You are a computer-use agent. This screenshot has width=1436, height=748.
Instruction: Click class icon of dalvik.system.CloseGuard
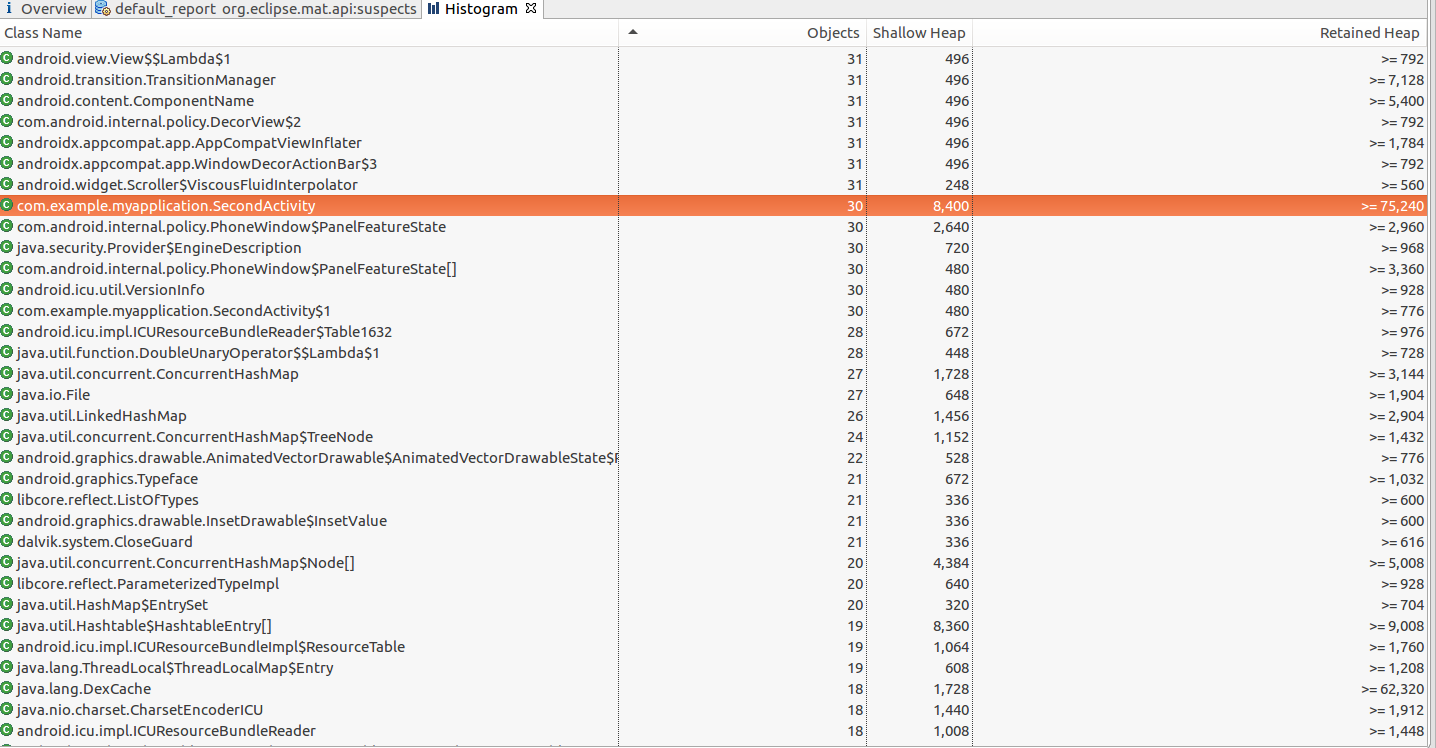tap(7, 542)
